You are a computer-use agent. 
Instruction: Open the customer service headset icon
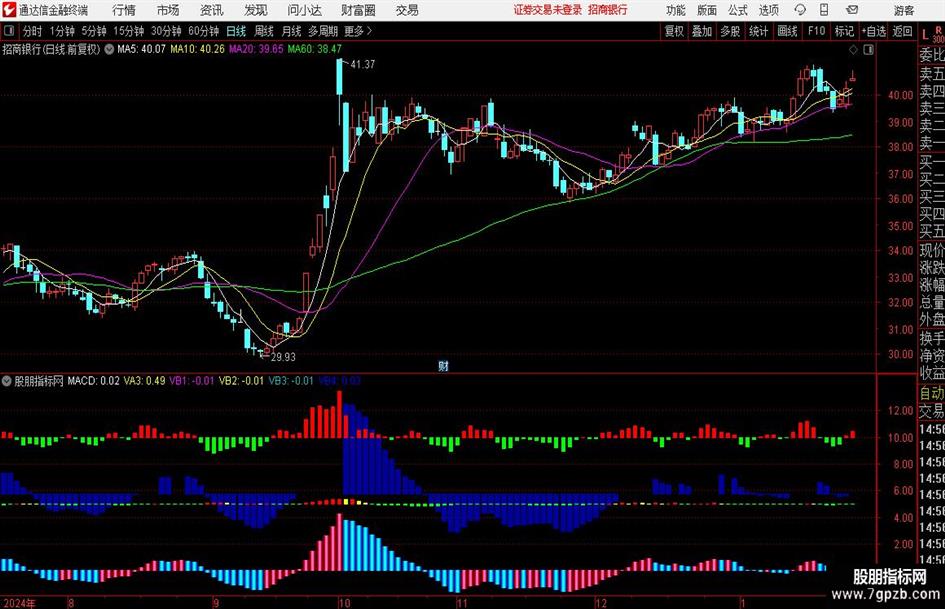pos(800,10)
